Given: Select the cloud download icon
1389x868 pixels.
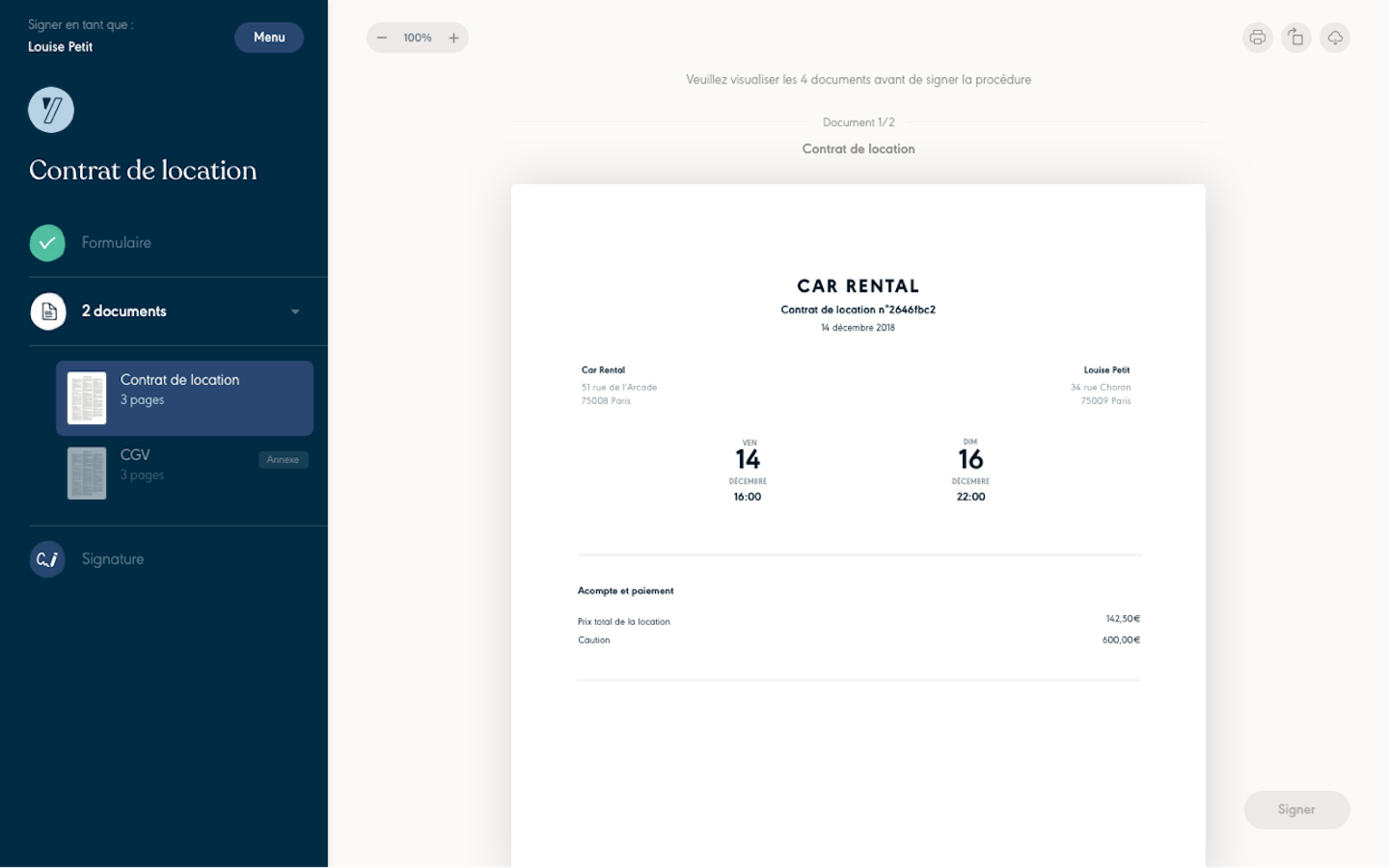Looking at the screenshot, I should tap(1334, 38).
